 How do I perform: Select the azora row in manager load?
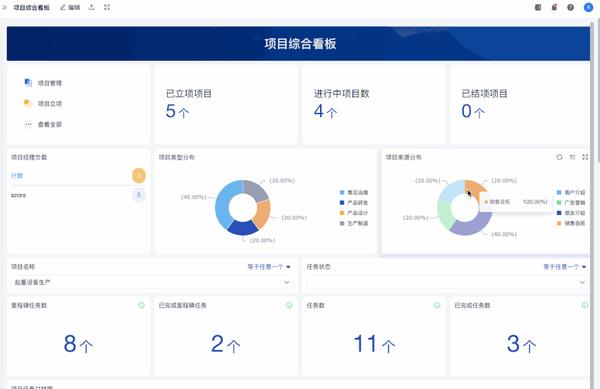point(78,195)
